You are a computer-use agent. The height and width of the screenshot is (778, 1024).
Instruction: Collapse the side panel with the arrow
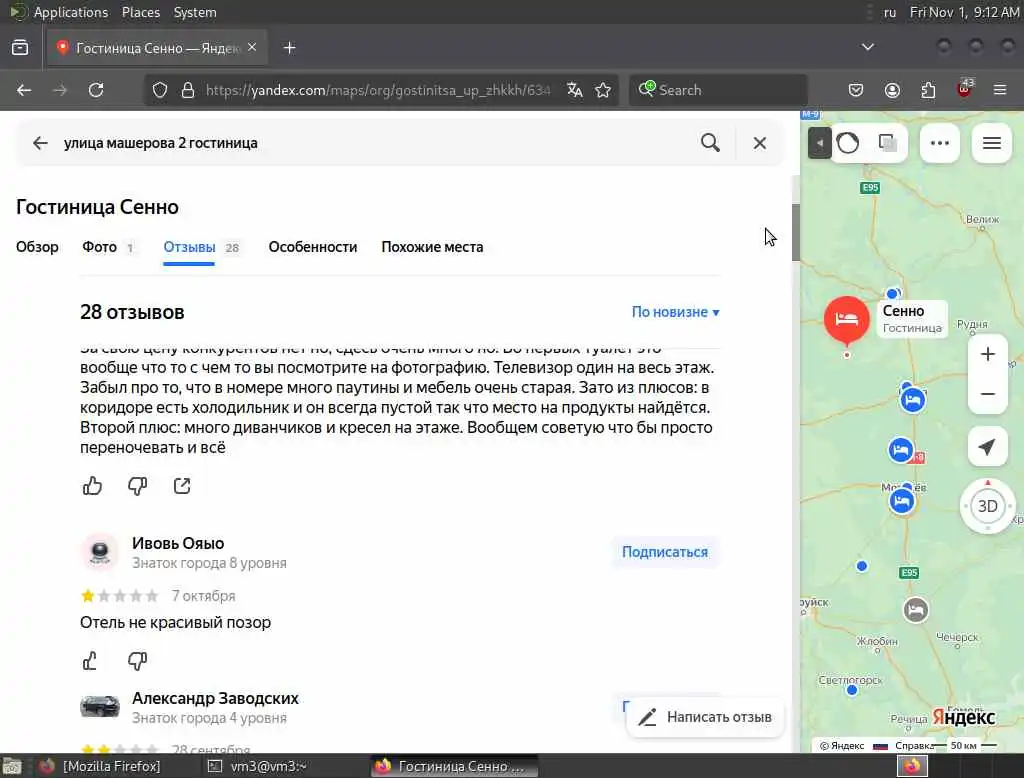(x=820, y=143)
